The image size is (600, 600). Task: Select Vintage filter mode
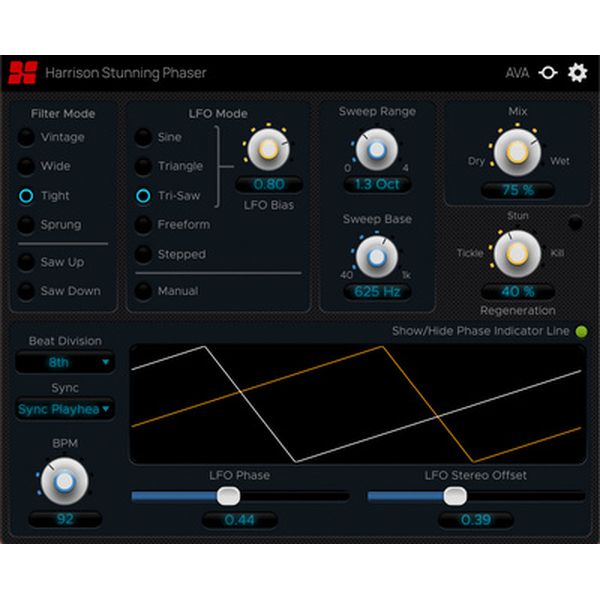pos(26,138)
